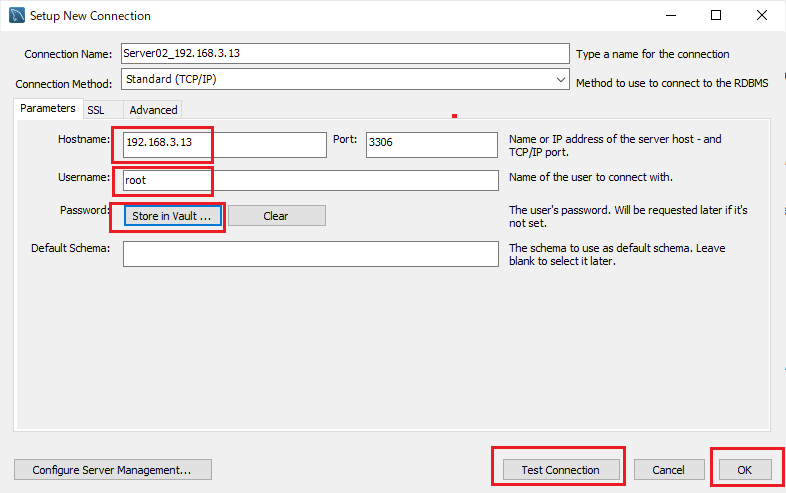The height and width of the screenshot is (493, 786).
Task: Click the Password label
Action: (85, 210)
